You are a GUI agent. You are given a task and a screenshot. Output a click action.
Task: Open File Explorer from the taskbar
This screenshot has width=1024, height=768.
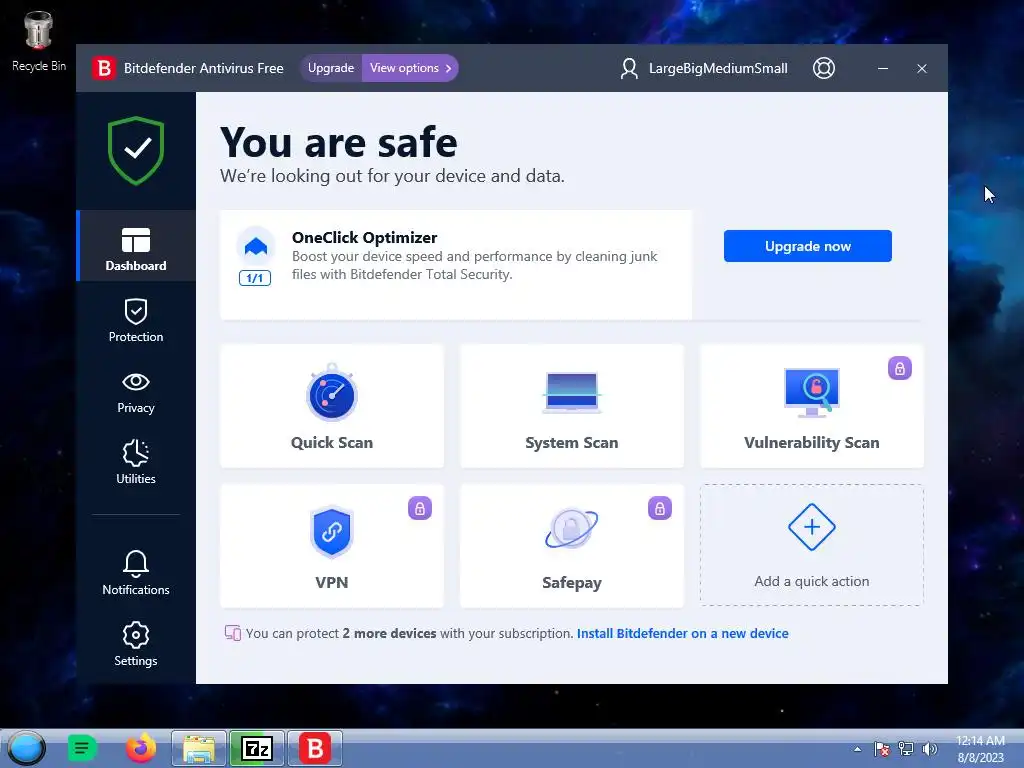(199, 748)
